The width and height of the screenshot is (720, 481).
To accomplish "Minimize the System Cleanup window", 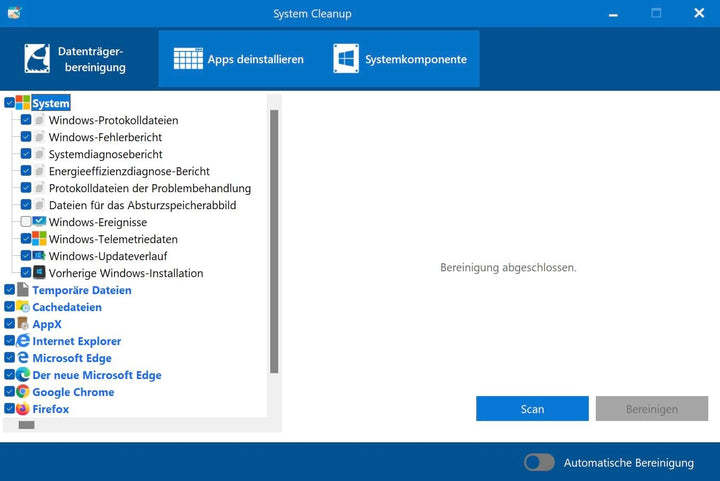I will (613, 13).
